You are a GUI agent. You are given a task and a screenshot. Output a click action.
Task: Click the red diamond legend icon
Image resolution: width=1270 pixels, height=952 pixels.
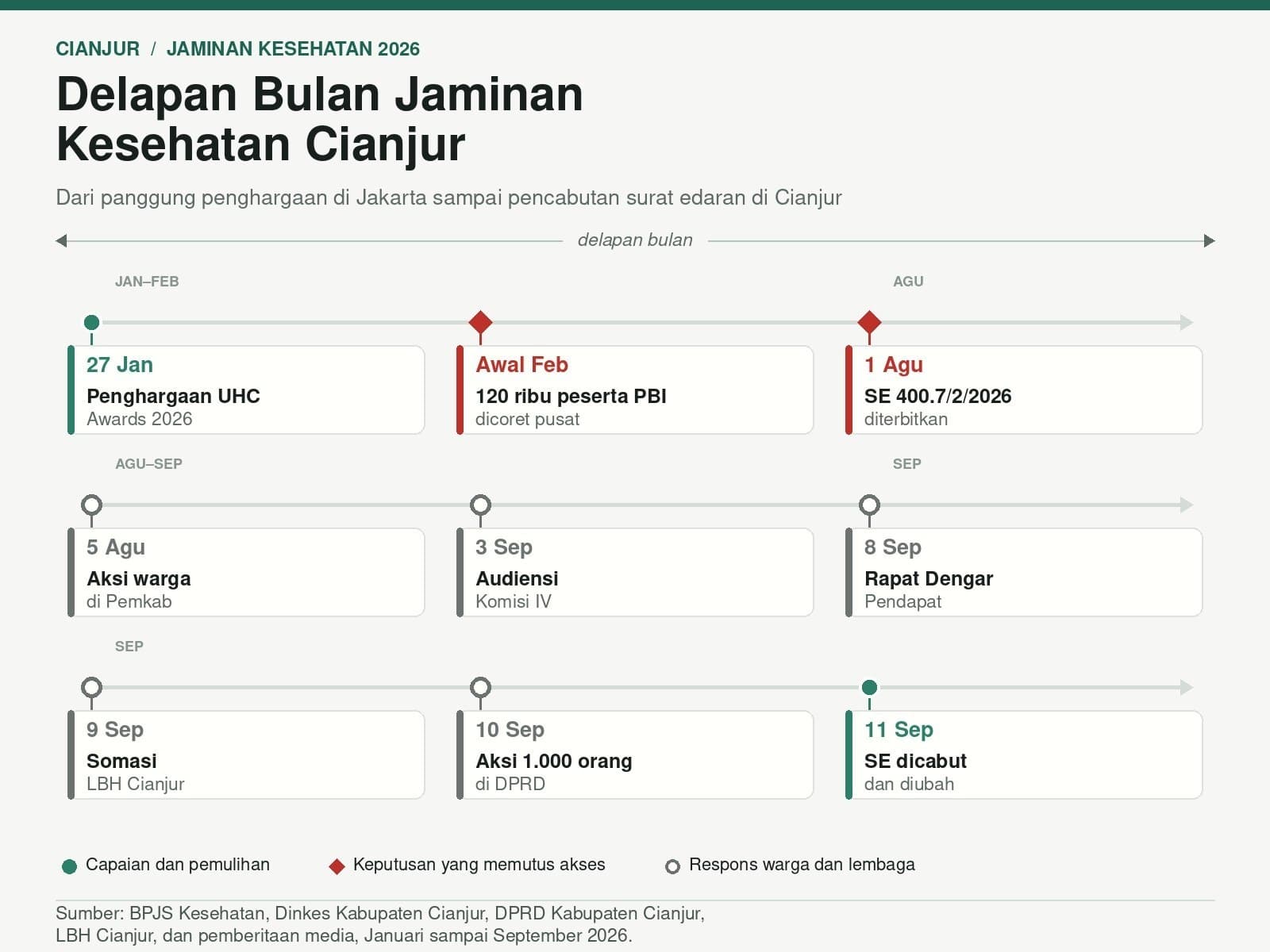337,866
